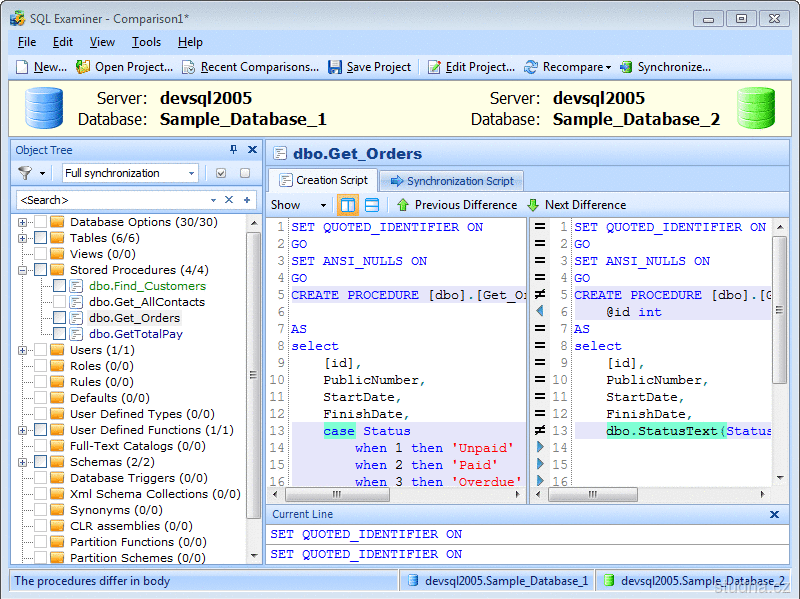Image resolution: width=800 pixels, height=599 pixels.
Task: Click the Save Project disk icon
Action: point(335,67)
